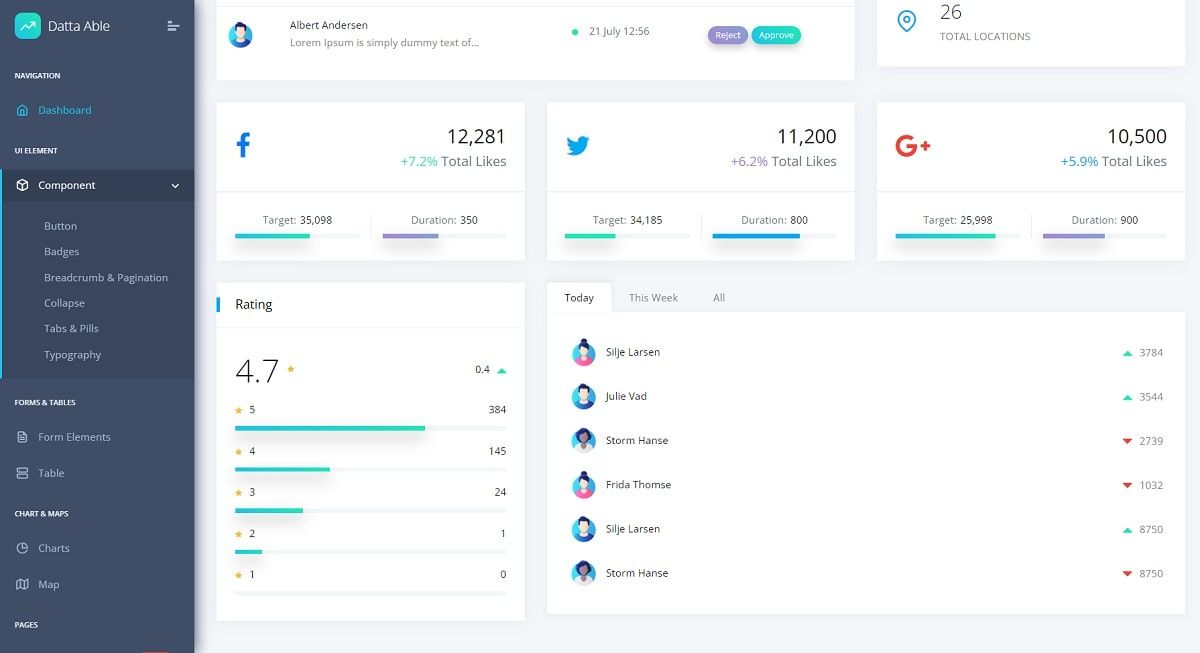Image resolution: width=1200 pixels, height=653 pixels.
Task: Click the Approve button for Albert Andersen
Action: coord(776,34)
